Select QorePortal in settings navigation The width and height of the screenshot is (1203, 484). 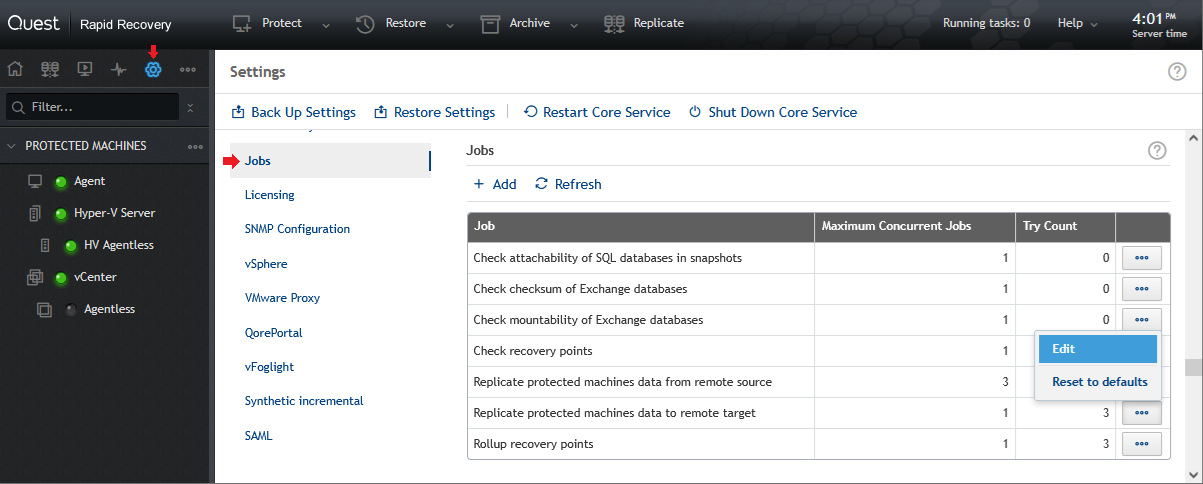pos(273,333)
